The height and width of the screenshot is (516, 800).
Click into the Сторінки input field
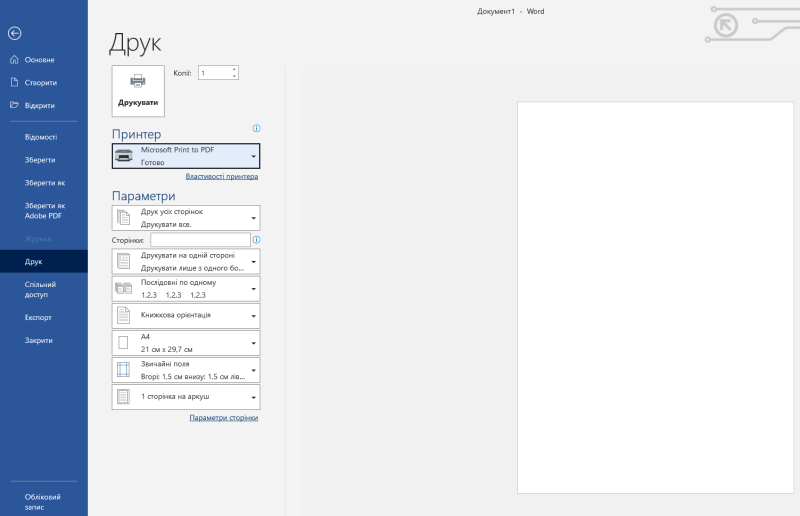click(200, 240)
